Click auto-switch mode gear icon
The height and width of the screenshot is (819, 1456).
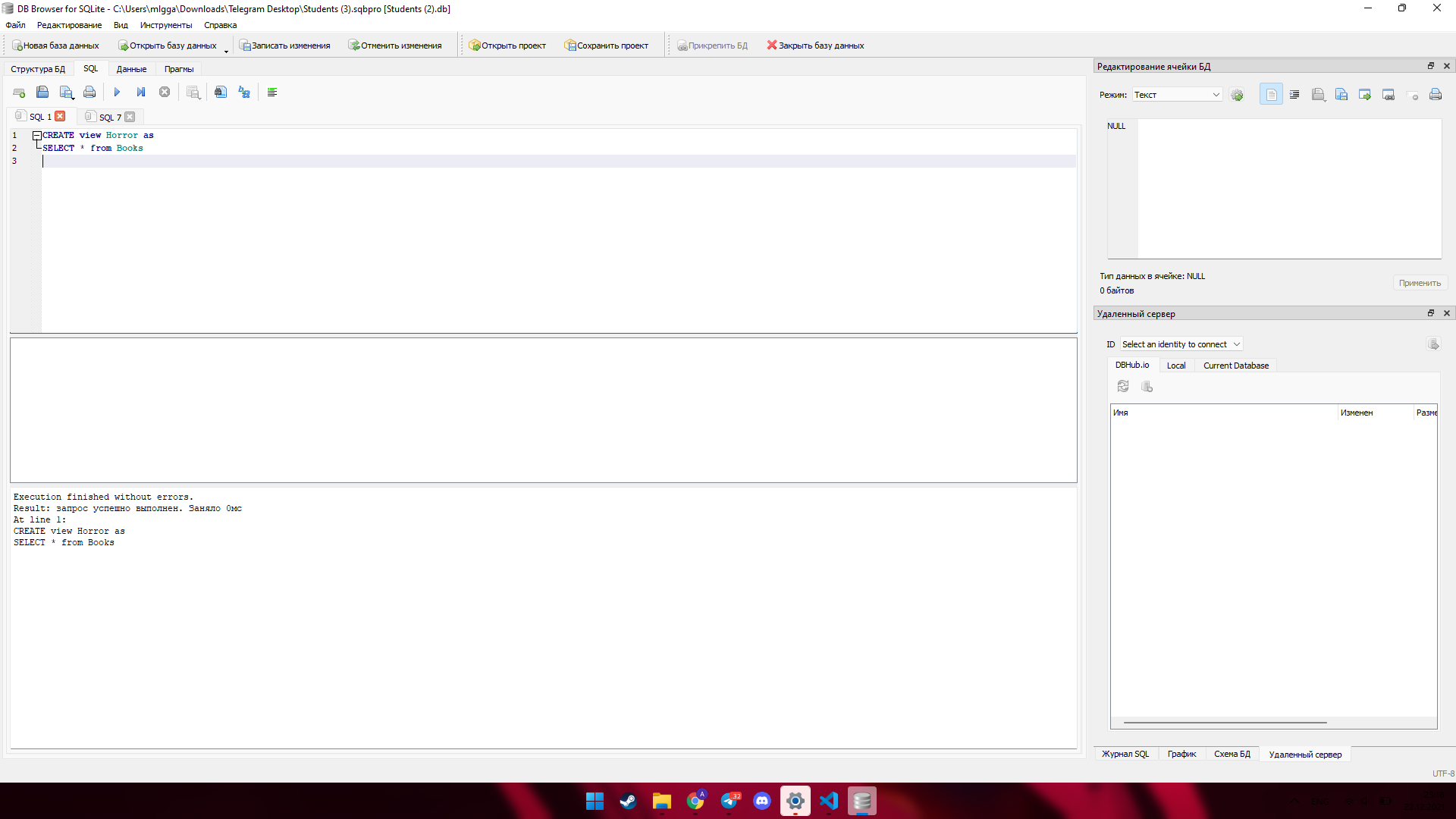[1237, 95]
